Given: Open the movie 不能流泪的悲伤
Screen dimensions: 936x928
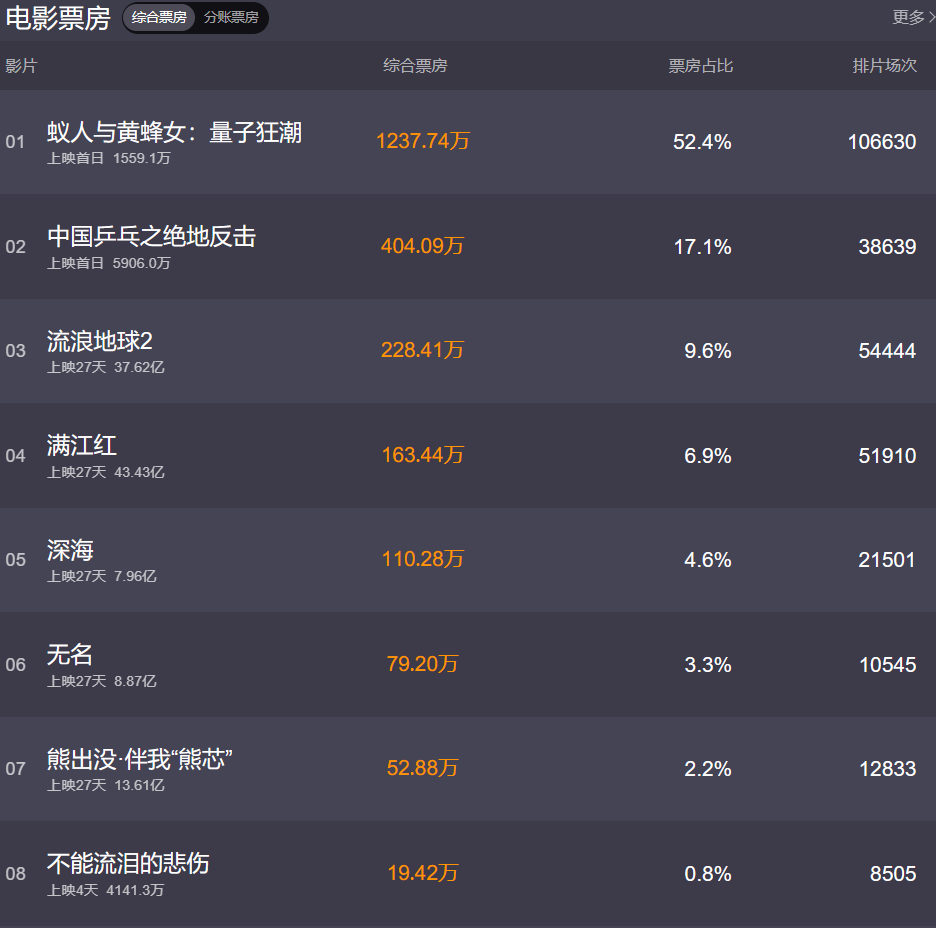Looking at the screenshot, I should click(128, 864).
